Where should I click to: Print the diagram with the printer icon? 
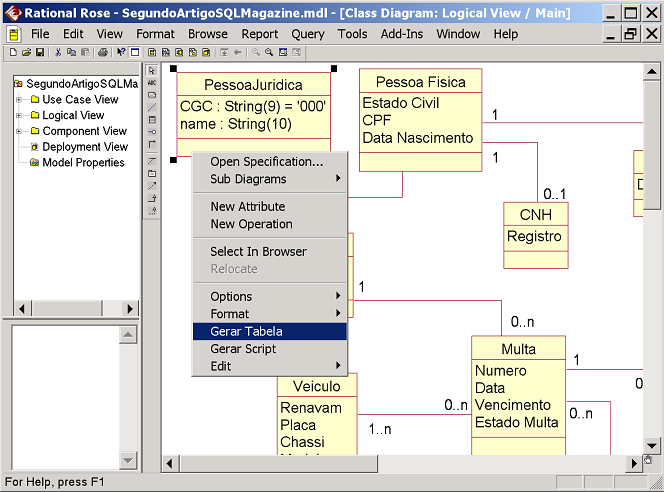tap(103, 53)
